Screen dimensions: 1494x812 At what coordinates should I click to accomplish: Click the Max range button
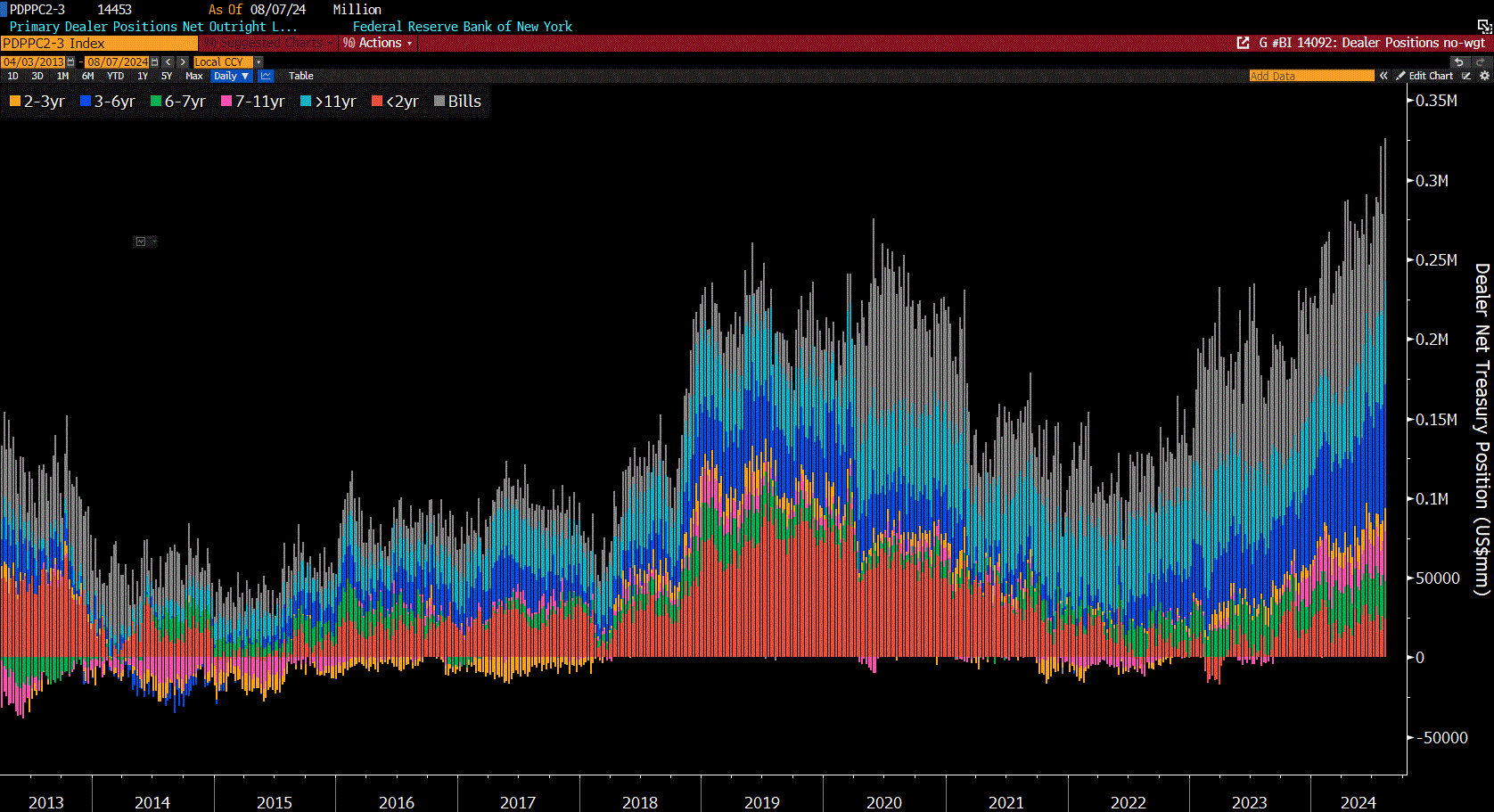[194, 75]
